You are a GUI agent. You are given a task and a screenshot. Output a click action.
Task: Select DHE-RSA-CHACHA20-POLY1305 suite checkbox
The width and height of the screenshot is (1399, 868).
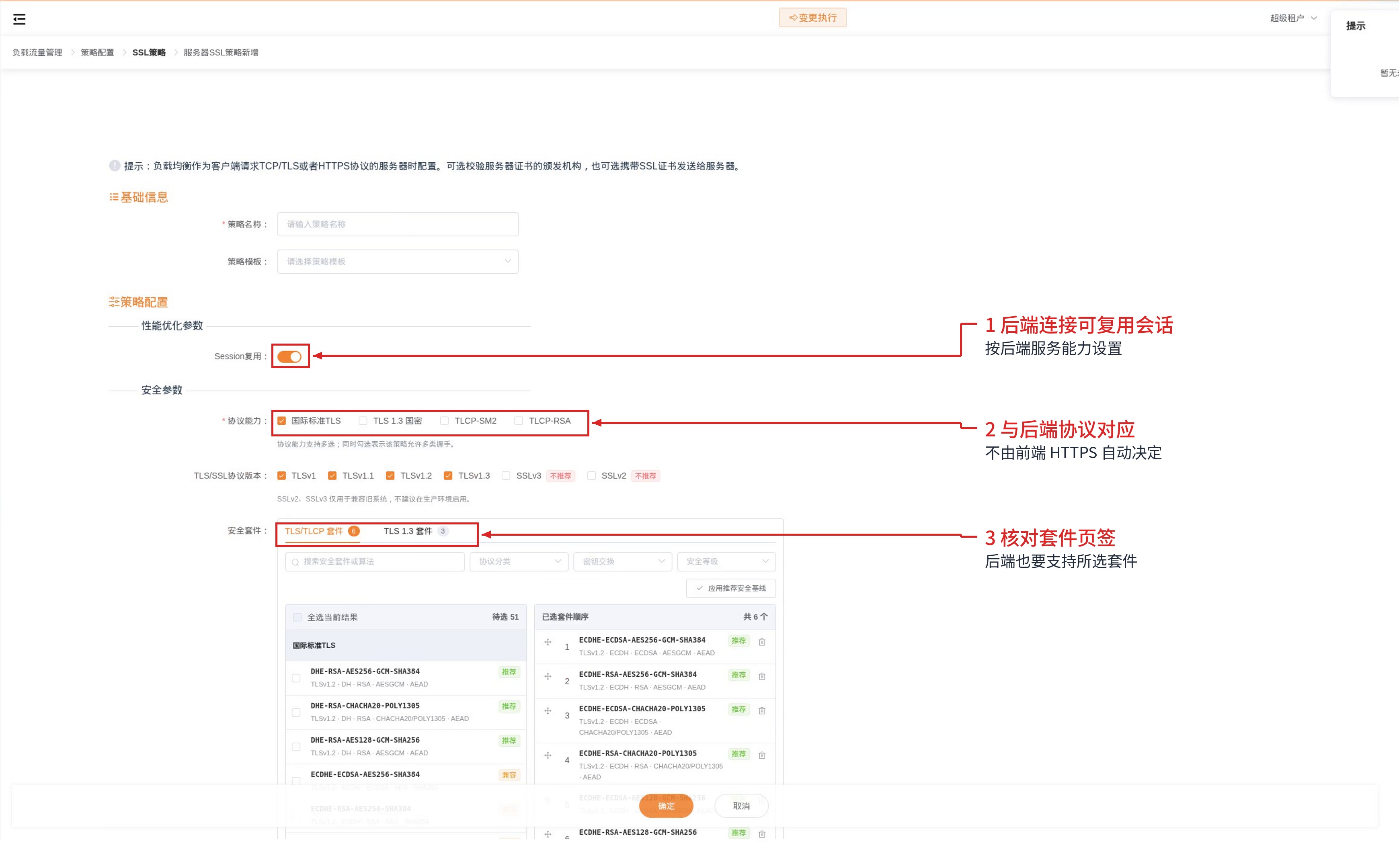coord(296,712)
